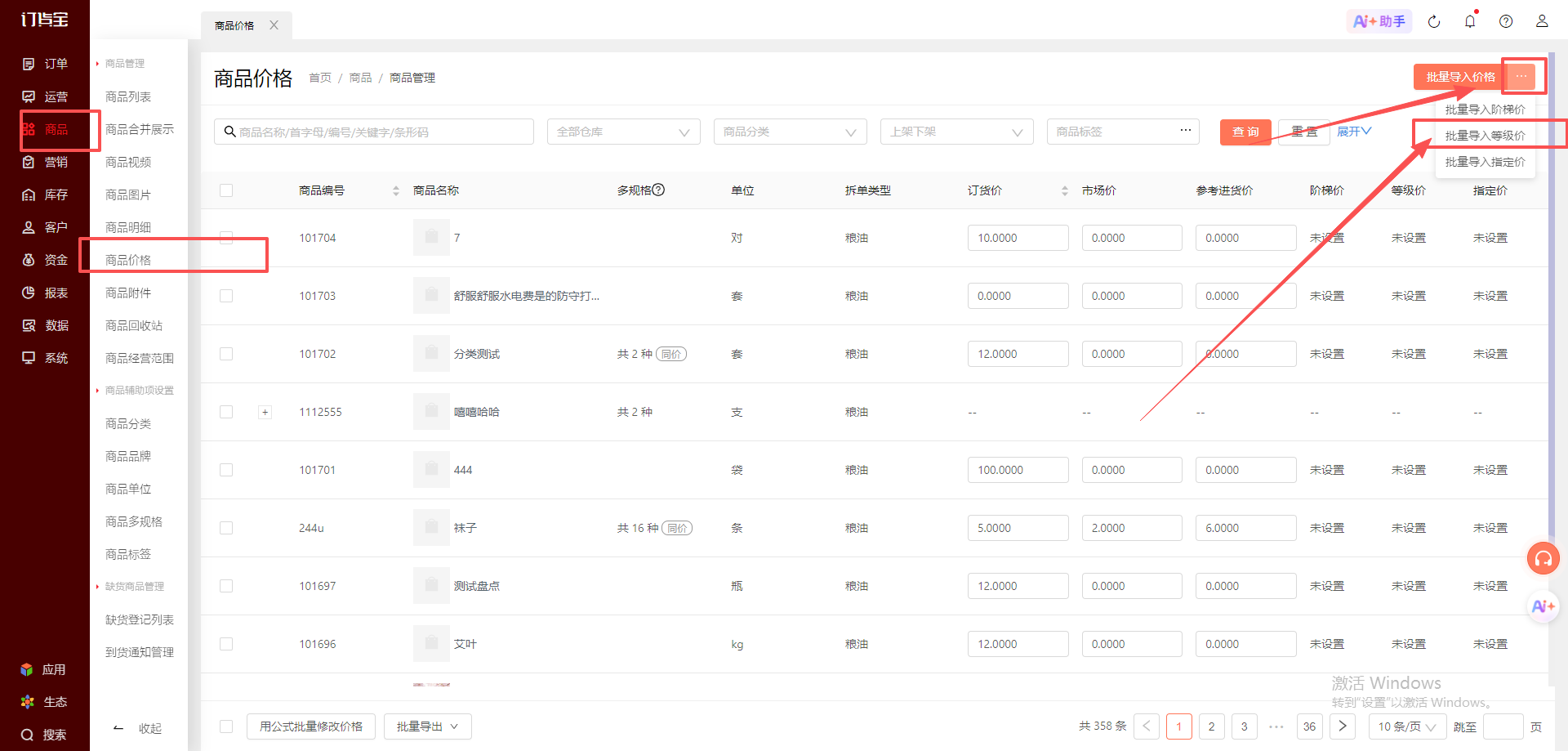Open 商品列表 in the side menu

coord(128,96)
